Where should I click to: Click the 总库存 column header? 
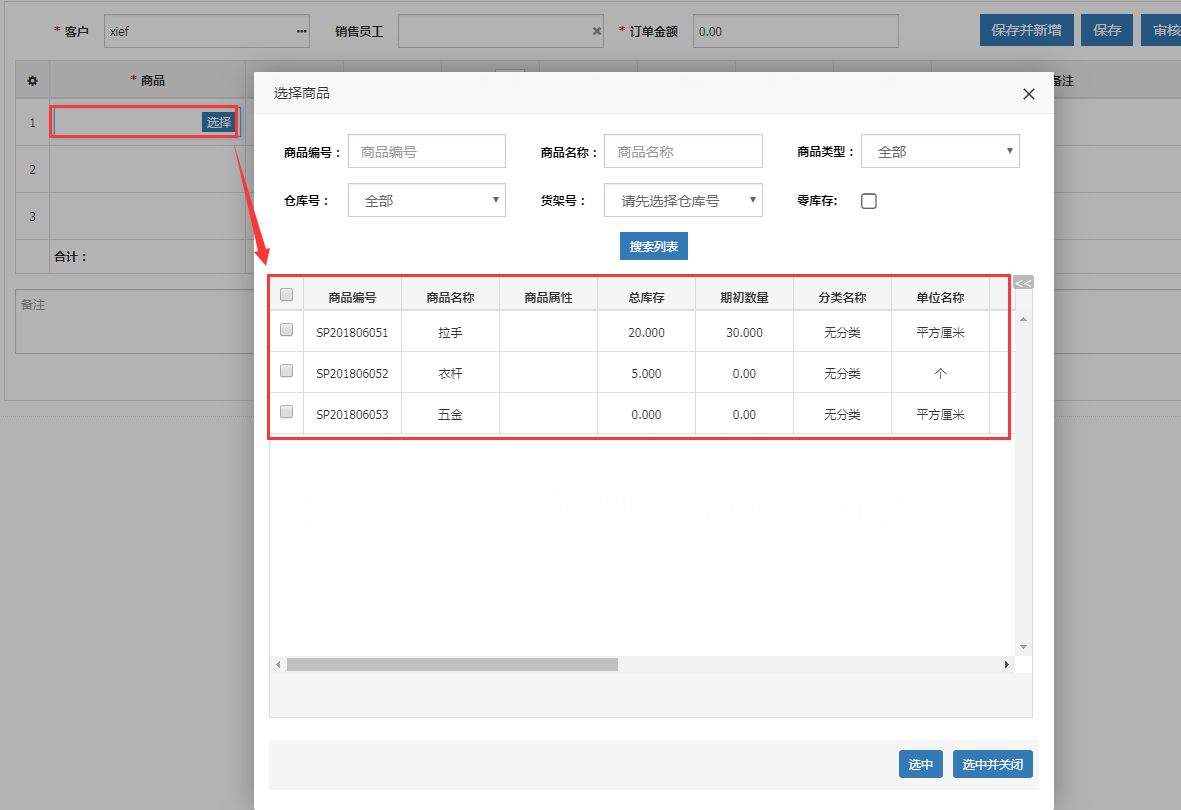coord(646,298)
